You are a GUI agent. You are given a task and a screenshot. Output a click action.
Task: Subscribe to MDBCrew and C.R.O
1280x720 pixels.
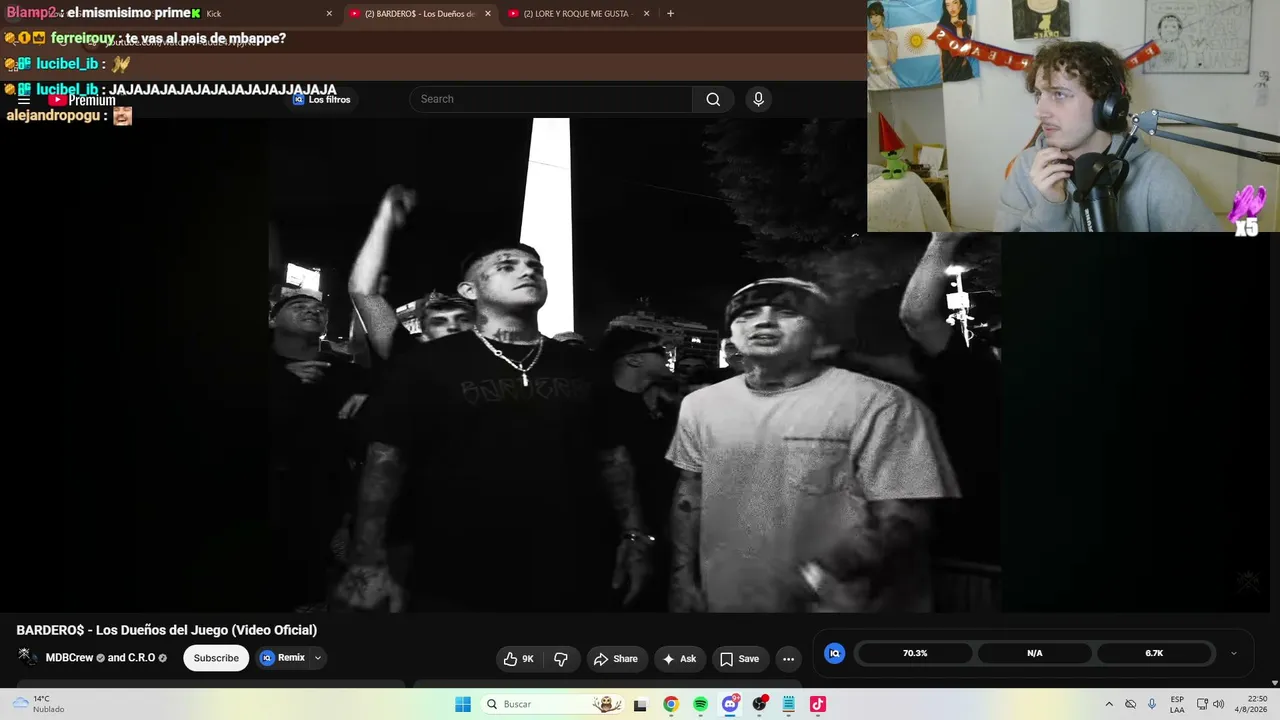[216, 658]
